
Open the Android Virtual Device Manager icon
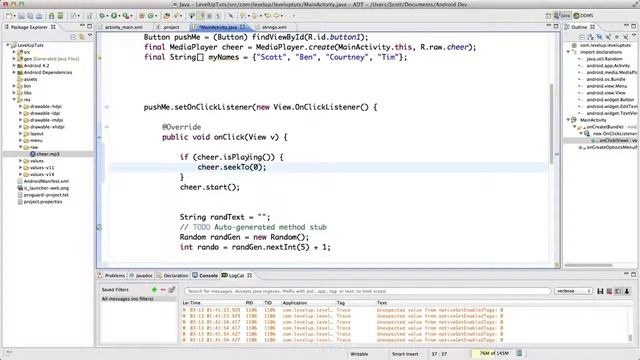(60, 16)
